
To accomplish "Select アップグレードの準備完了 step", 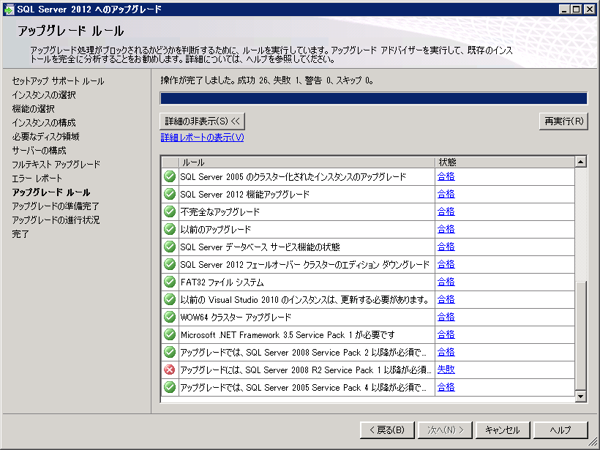I will tap(55, 206).
